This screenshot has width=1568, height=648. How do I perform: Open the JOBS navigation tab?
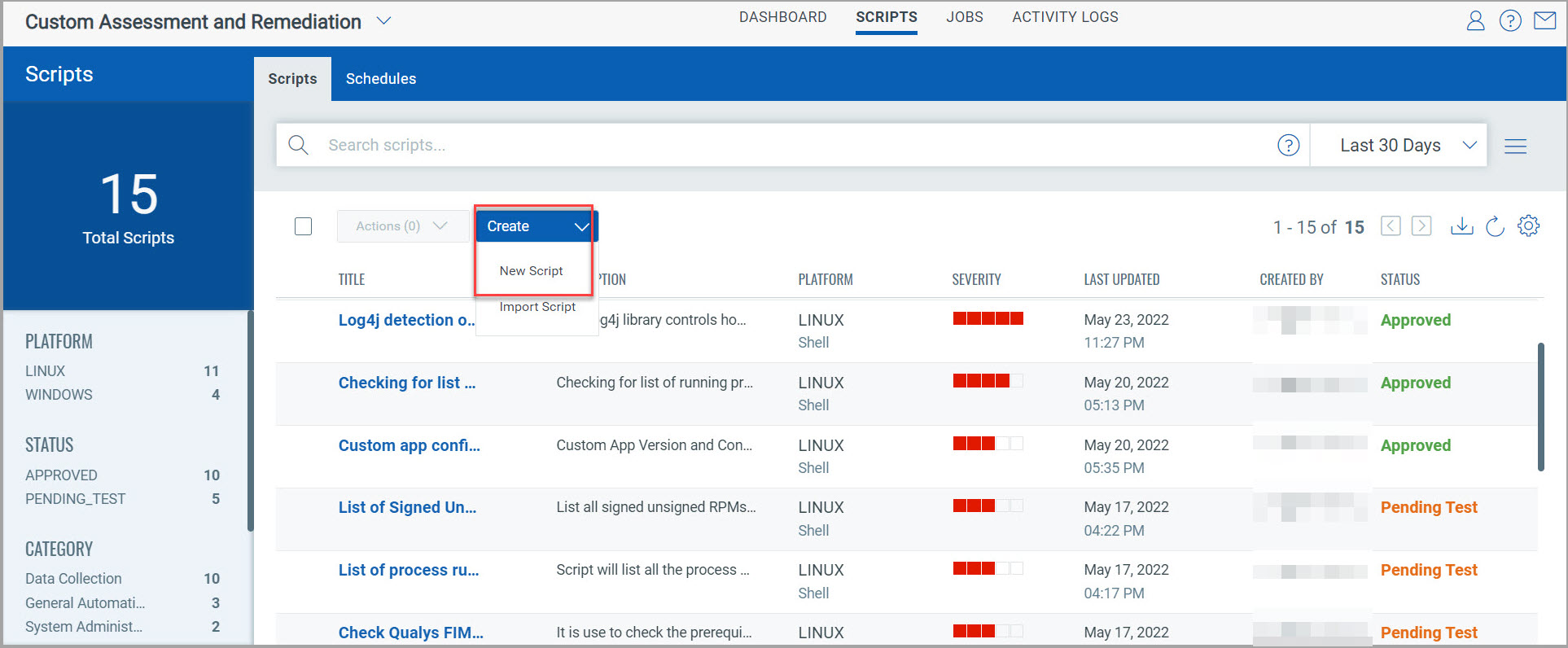pyautogui.click(x=964, y=17)
